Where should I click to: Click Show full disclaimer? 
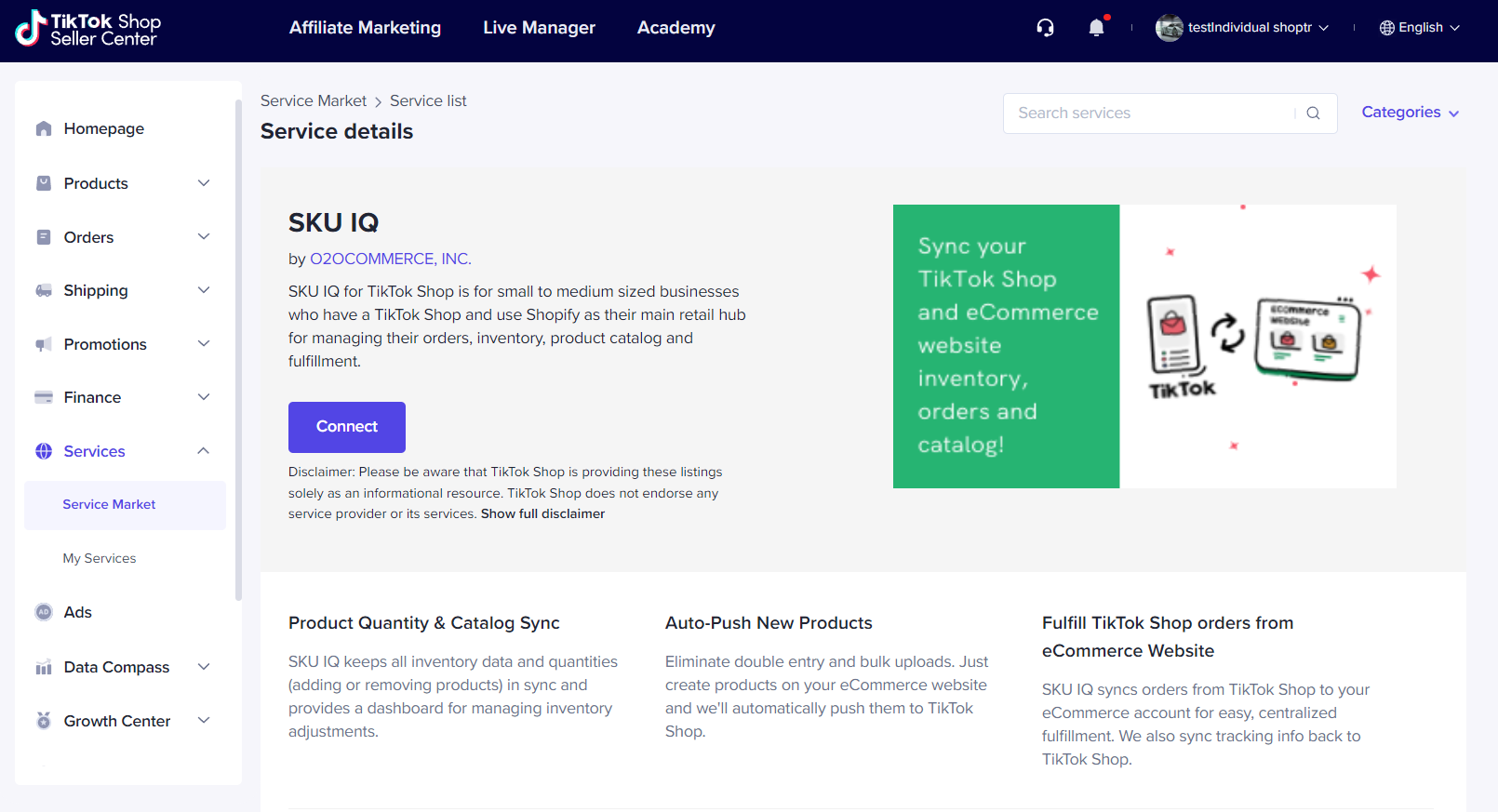pos(542,513)
